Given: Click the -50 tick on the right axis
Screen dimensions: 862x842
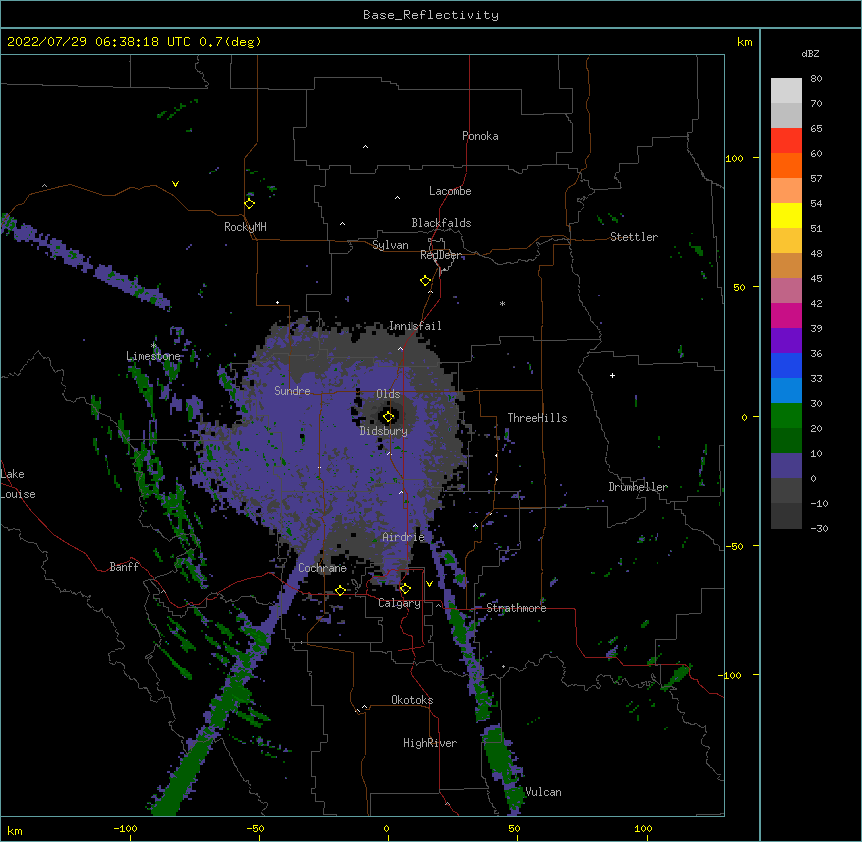Looking at the screenshot, I should click(x=734, y=546).
